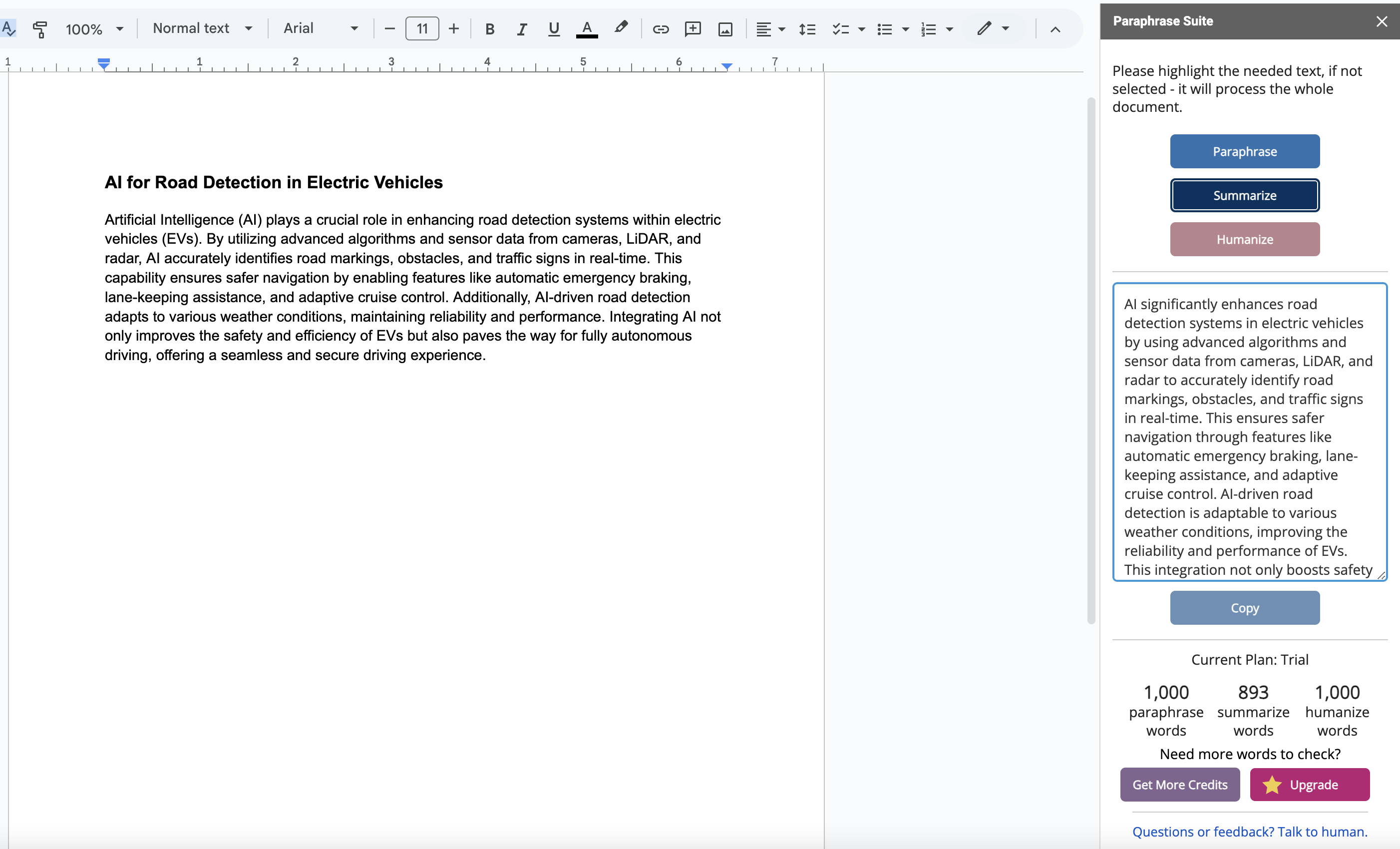1400x849 pixels.
Task: Click the right indent marker on ruler
Action: point(726,66)
